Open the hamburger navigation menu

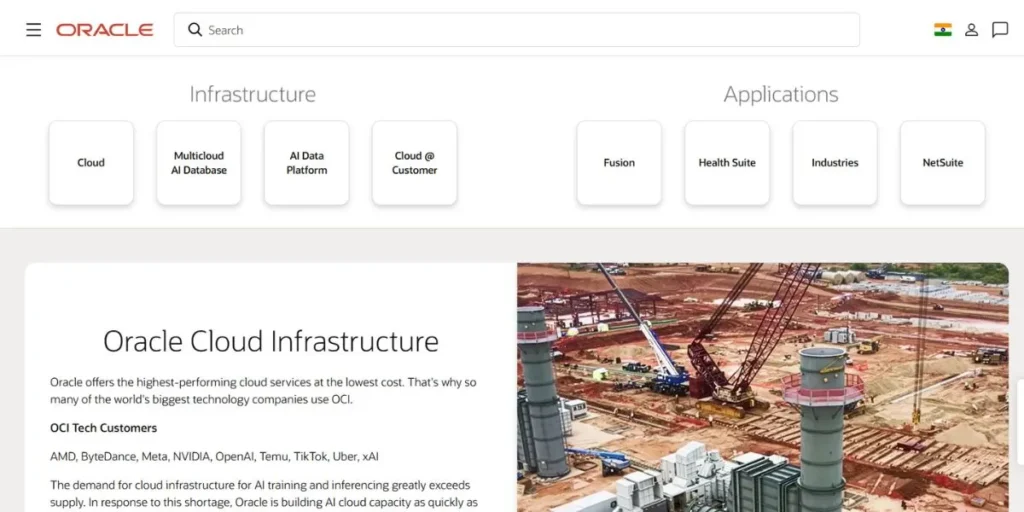33,30
